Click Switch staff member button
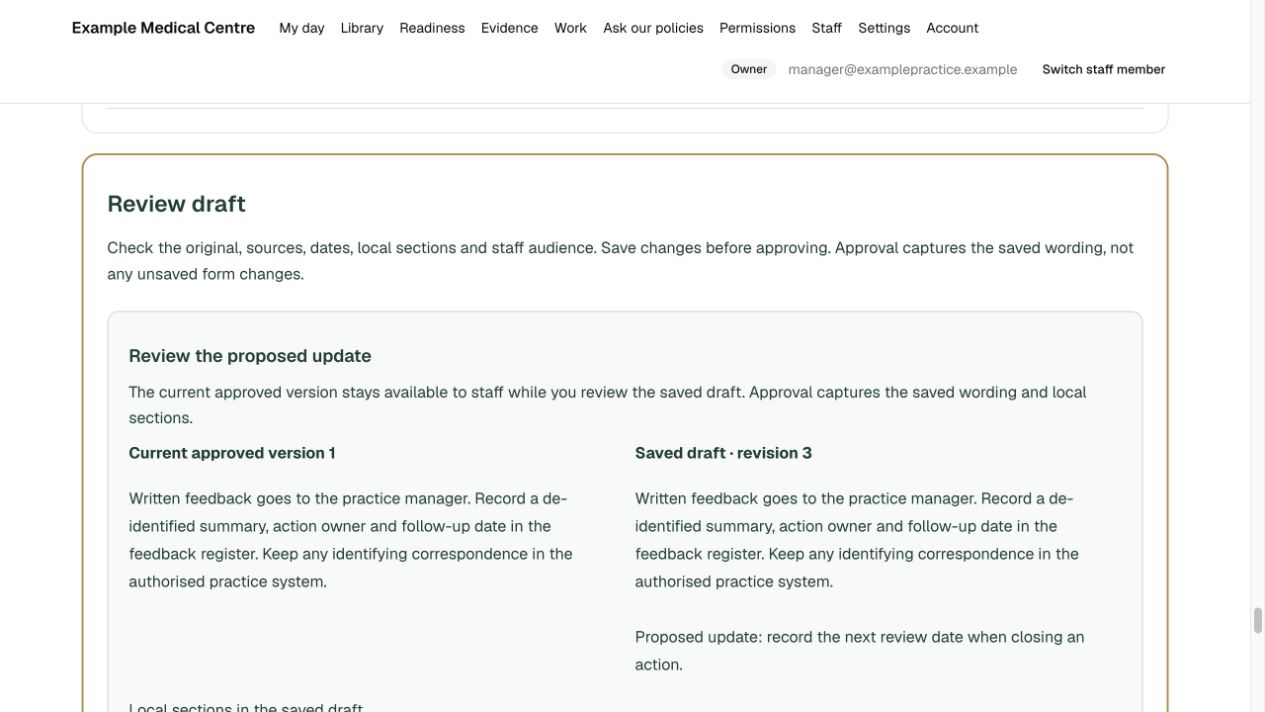 (1103, 69)
